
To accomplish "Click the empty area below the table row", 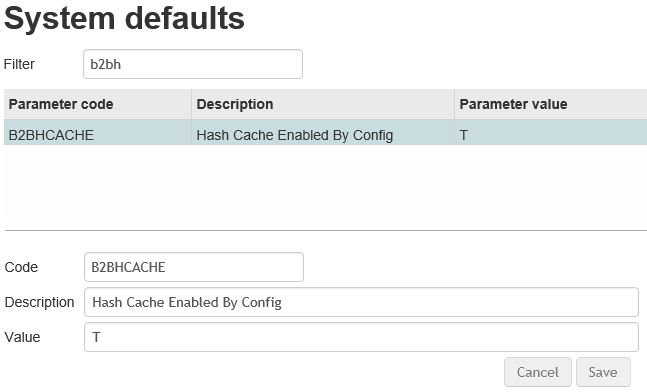I will [x=326, y=180].
